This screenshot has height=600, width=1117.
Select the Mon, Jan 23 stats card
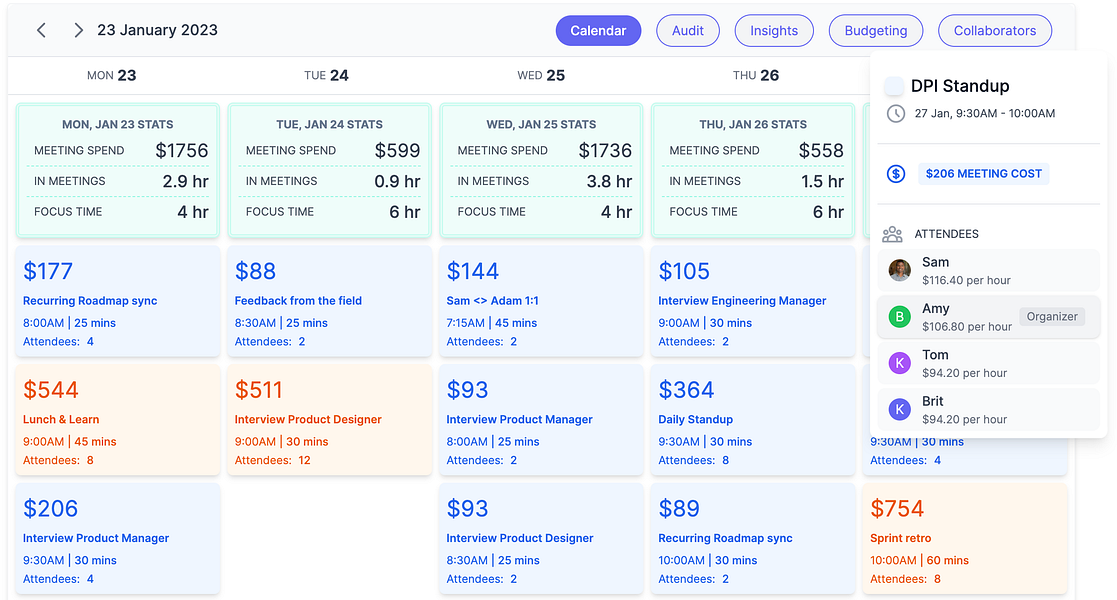pyautogui.click(x=117, y=171)
